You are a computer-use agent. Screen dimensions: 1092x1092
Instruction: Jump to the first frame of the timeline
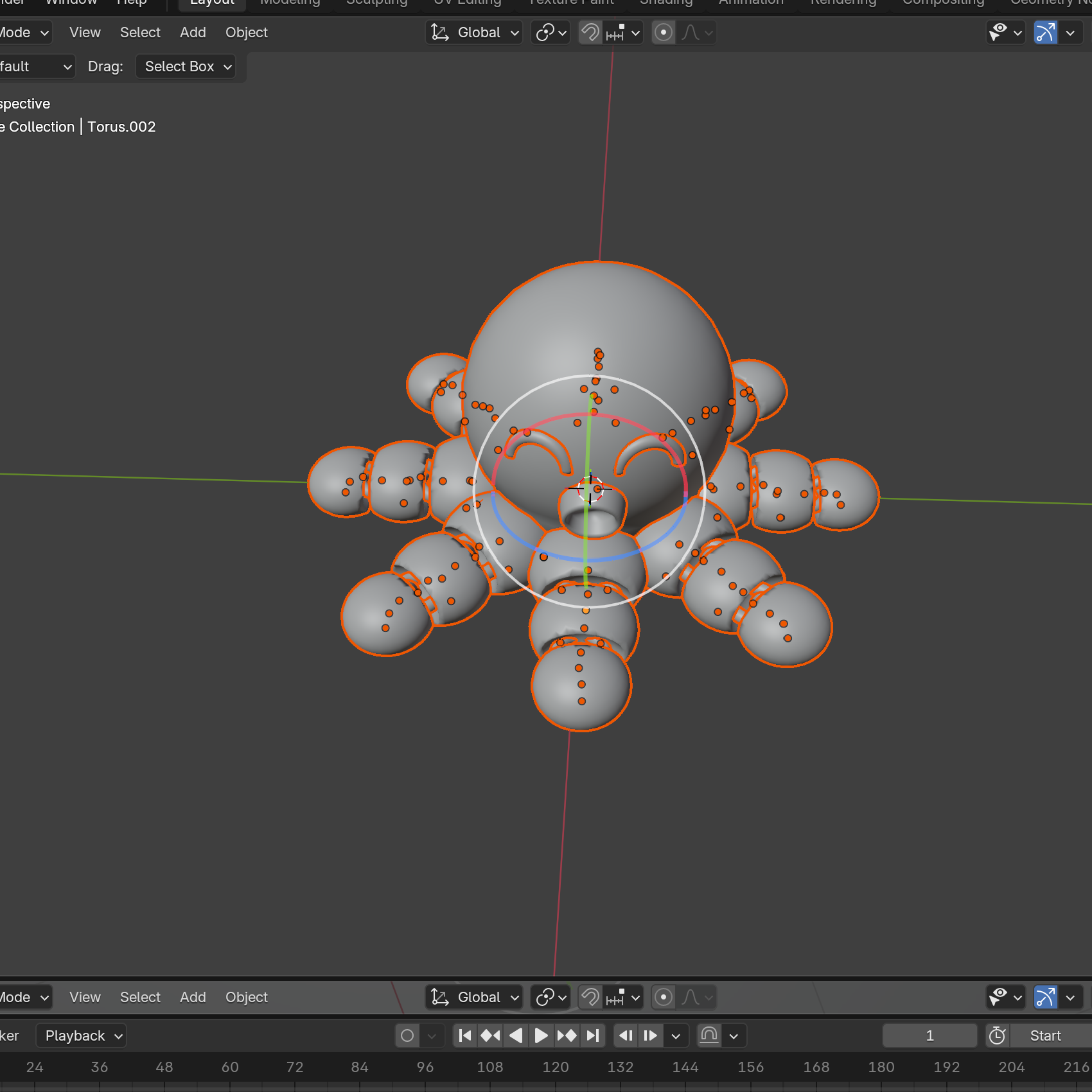(465, 1035)
